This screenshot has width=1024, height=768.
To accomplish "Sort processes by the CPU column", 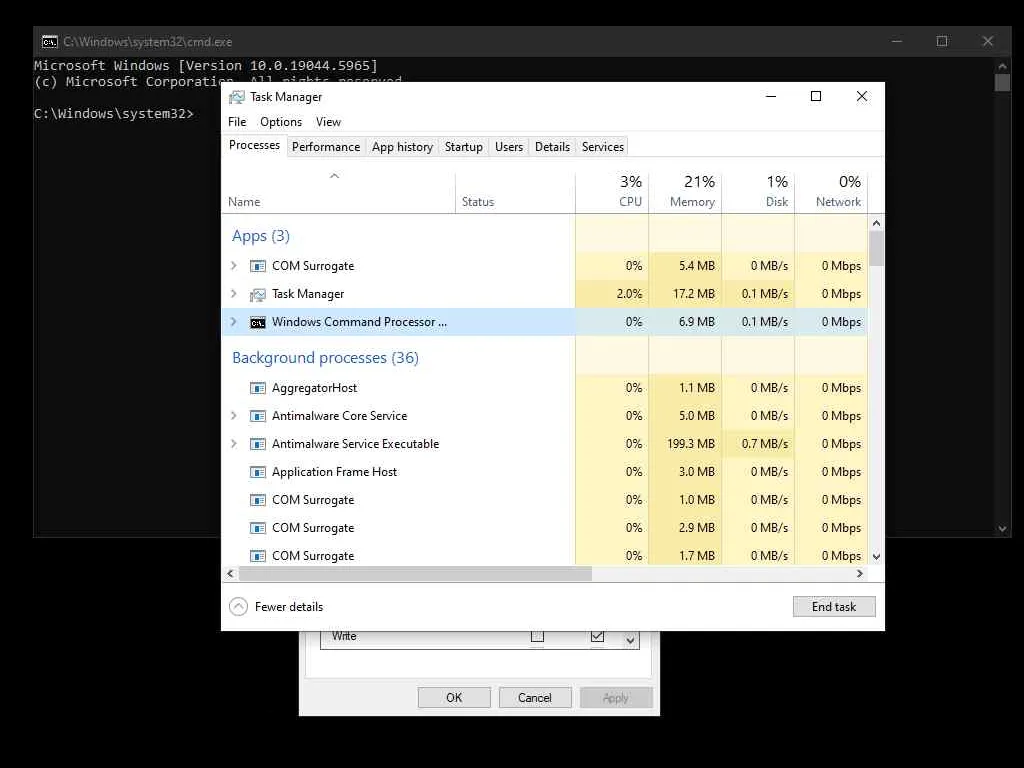I will pos(612,193).
